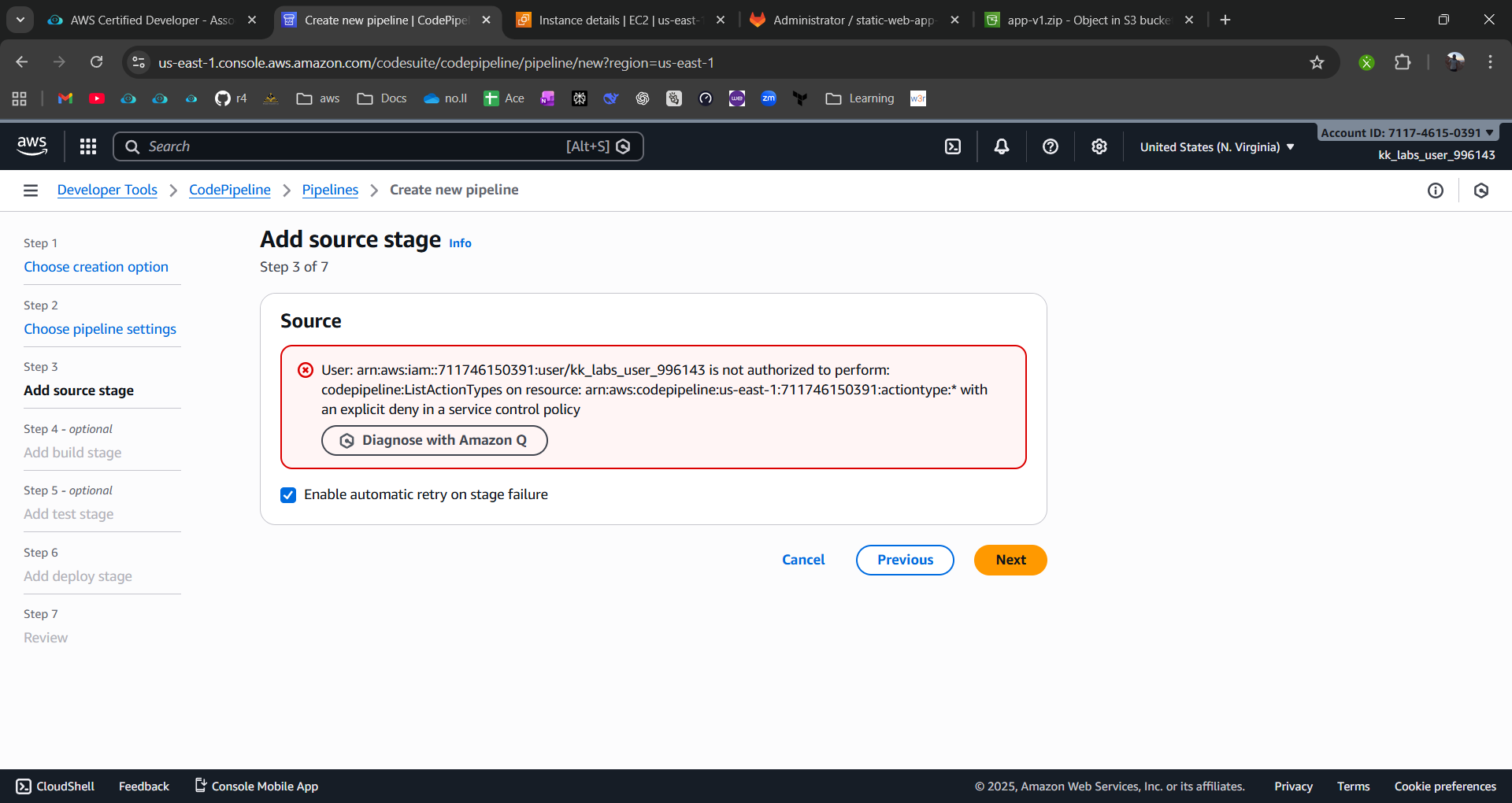Viewport: 1512px width, 803px height.
Task: Return to Choose creation option step
Action: pos(96,267)
